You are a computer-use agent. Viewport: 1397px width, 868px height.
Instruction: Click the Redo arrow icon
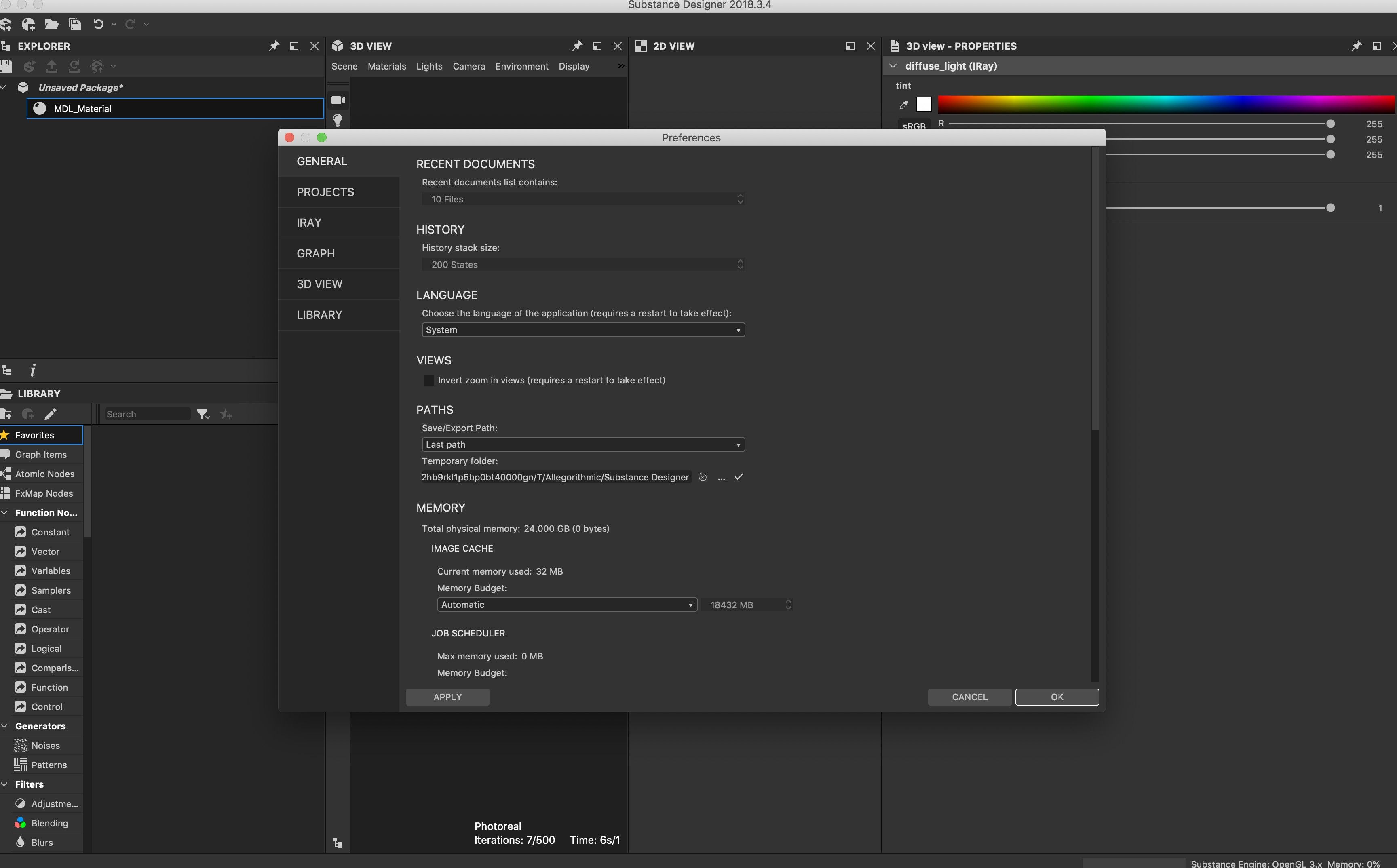(x=130, y=24)
